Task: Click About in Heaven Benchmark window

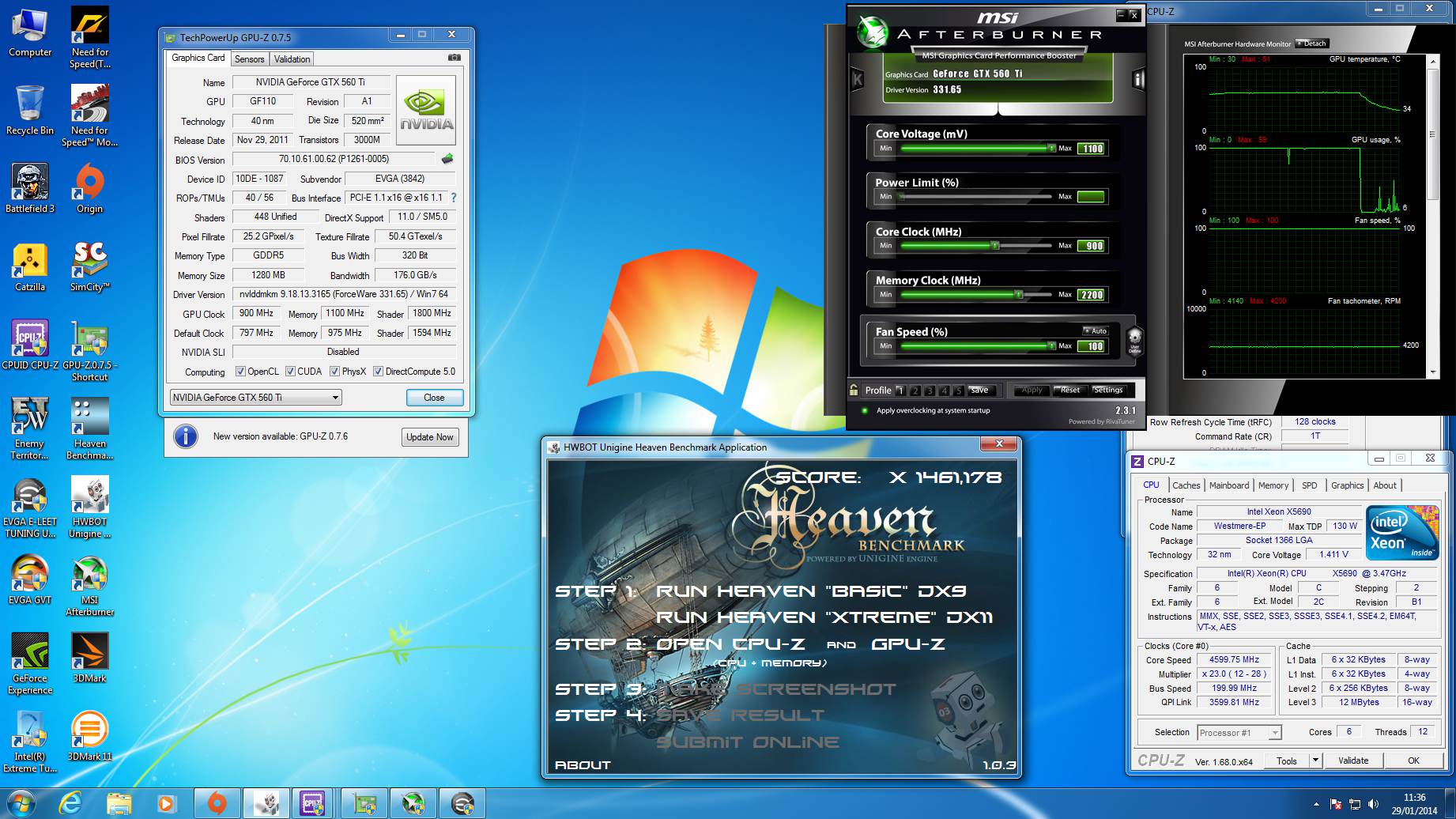Action: [583, 764]
